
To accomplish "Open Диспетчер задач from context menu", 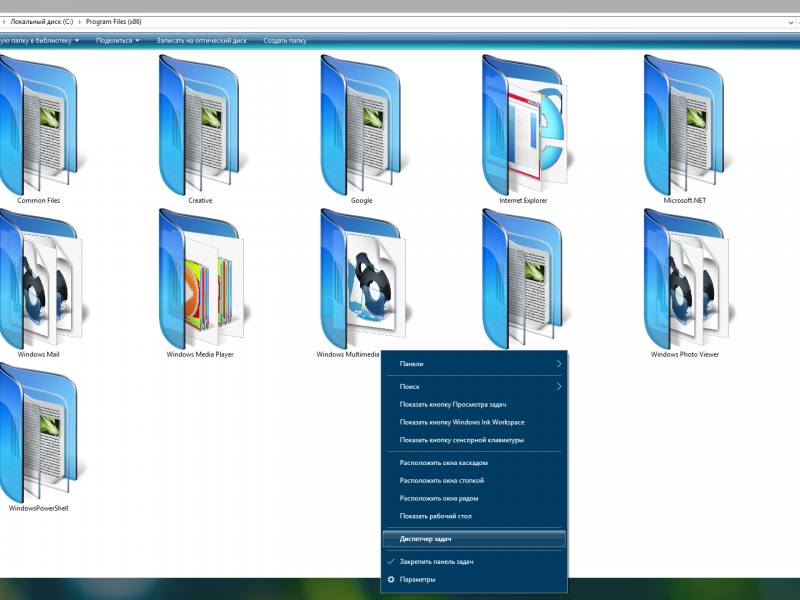I will pos(473,539).
